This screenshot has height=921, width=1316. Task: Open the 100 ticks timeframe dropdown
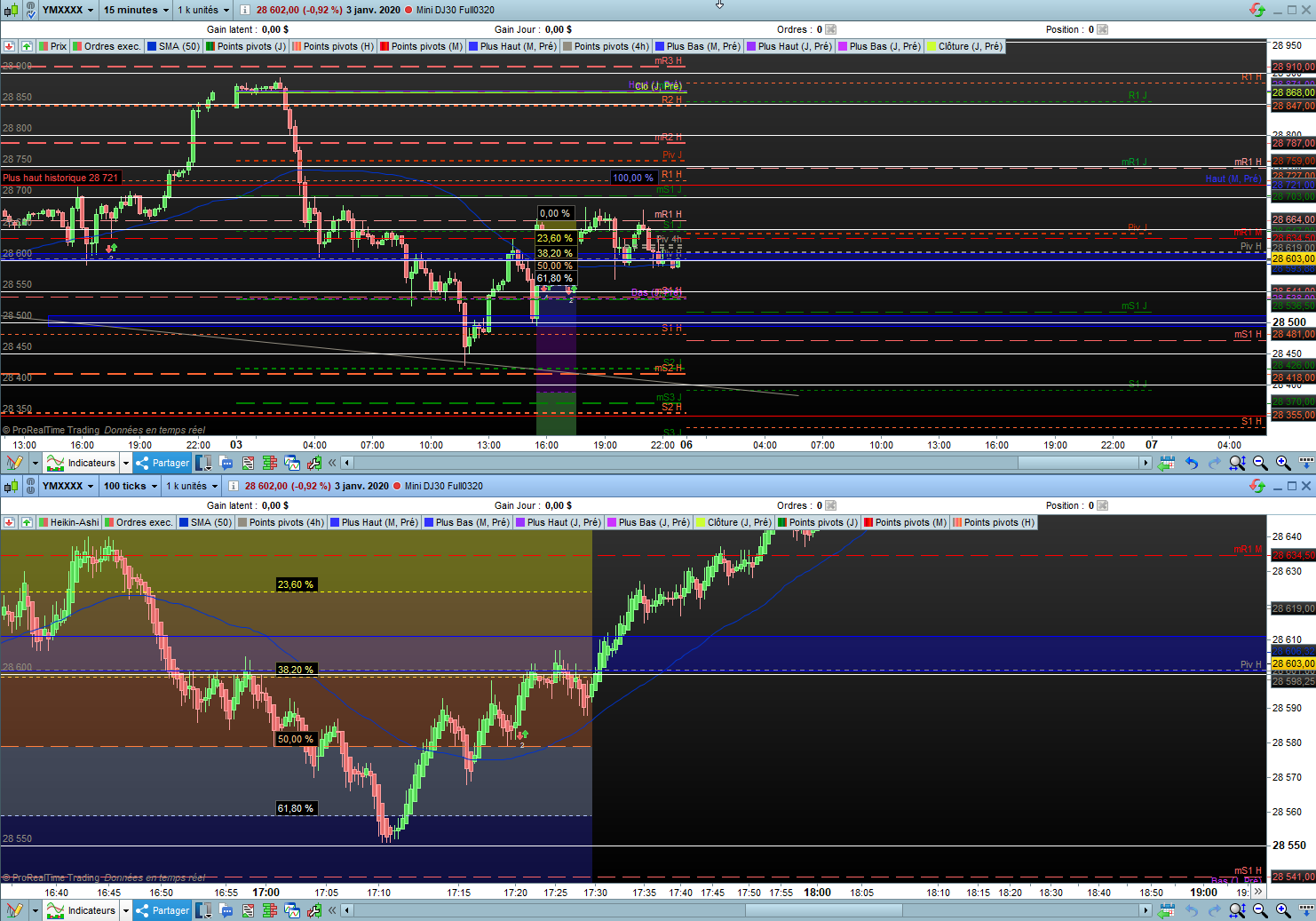click(131, 486)
